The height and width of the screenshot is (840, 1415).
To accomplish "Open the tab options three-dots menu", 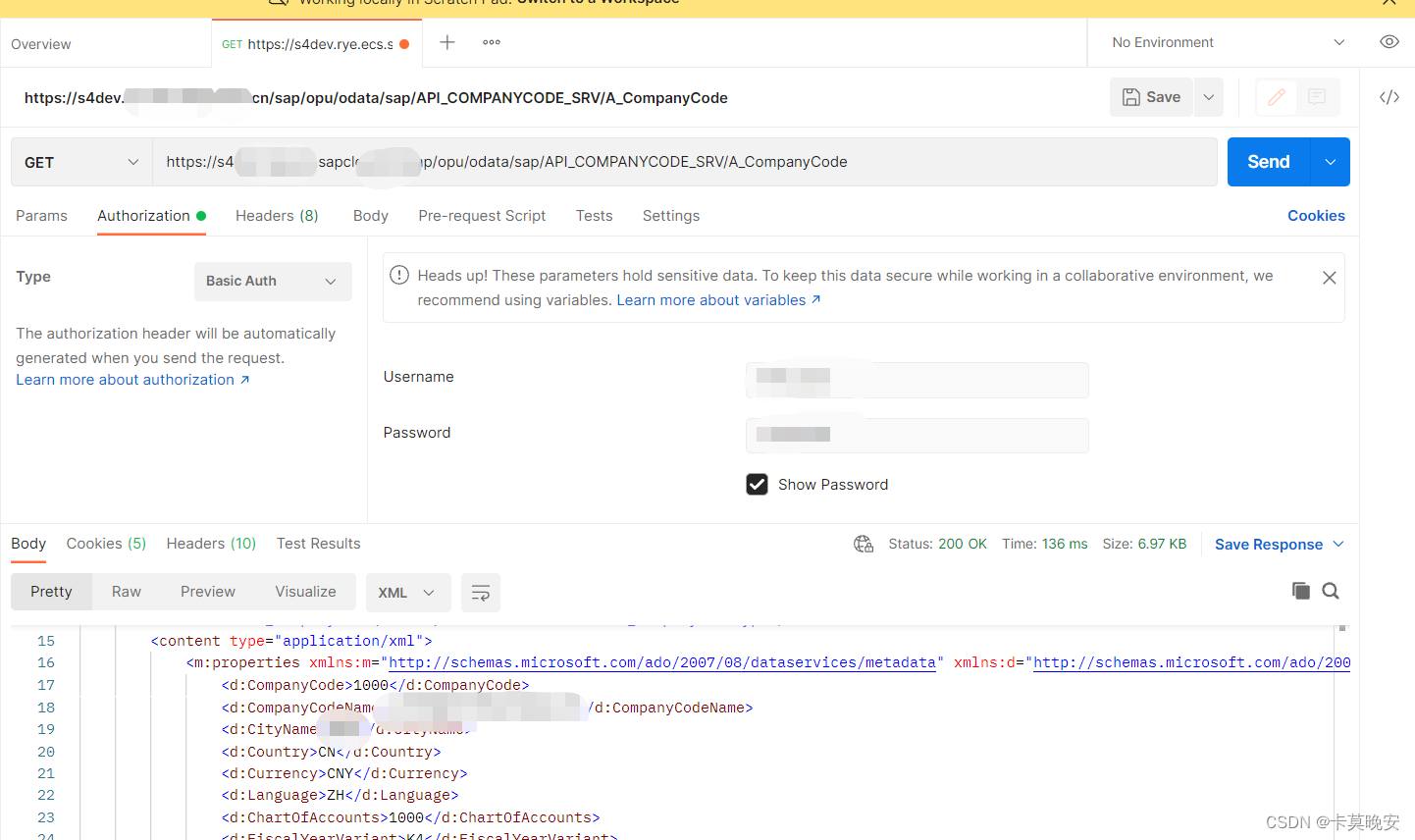I will (x=492, y=42).
